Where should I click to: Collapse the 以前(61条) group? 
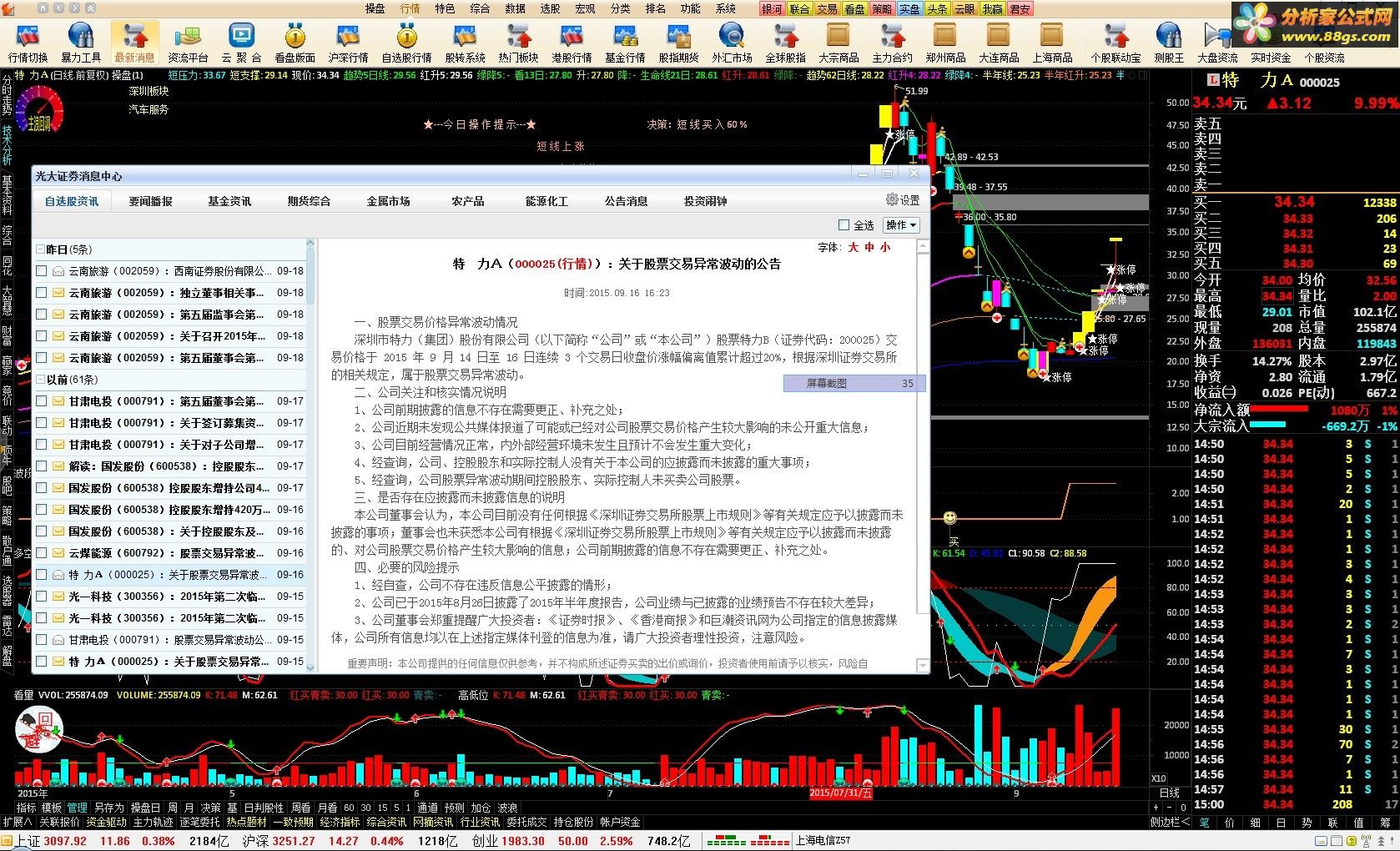(41, 380)
